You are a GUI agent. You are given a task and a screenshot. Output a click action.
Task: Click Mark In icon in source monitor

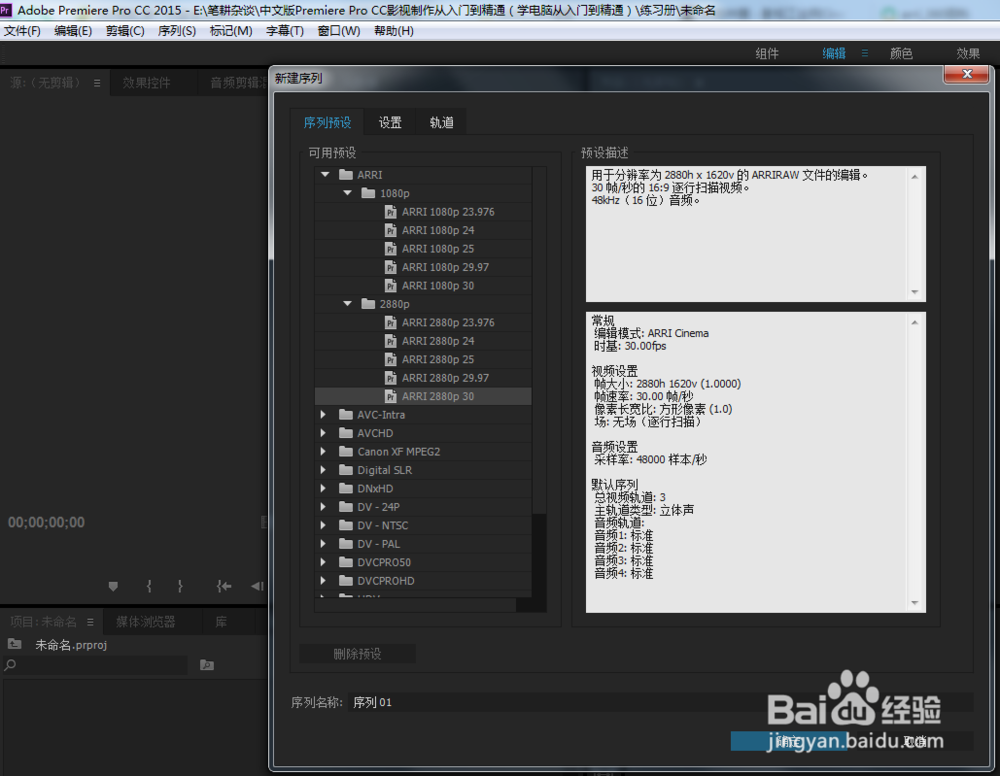coord(149,586)
